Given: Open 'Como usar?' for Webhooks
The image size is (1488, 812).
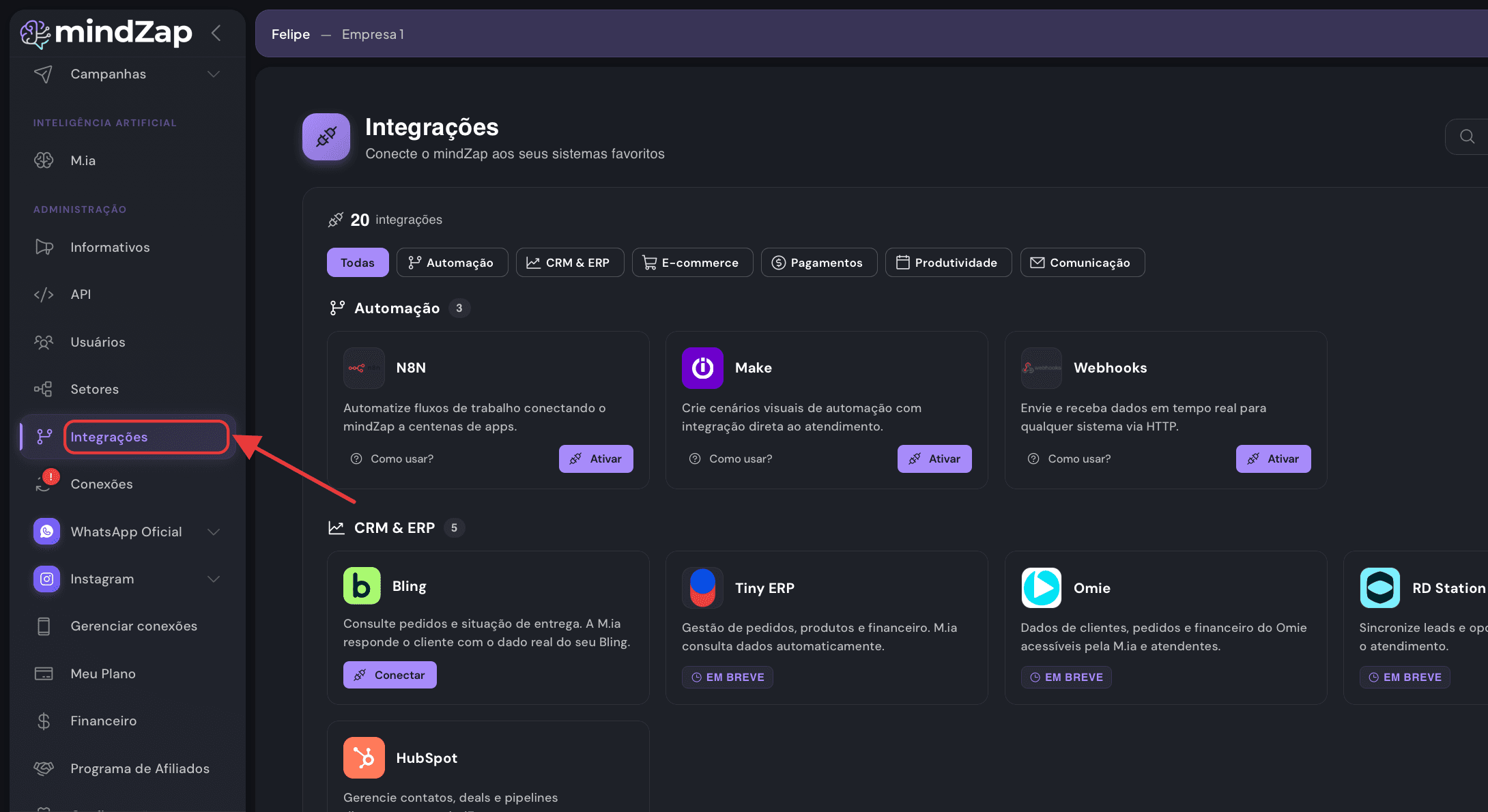Looking at the screenshot, I should coord(1069,459).
